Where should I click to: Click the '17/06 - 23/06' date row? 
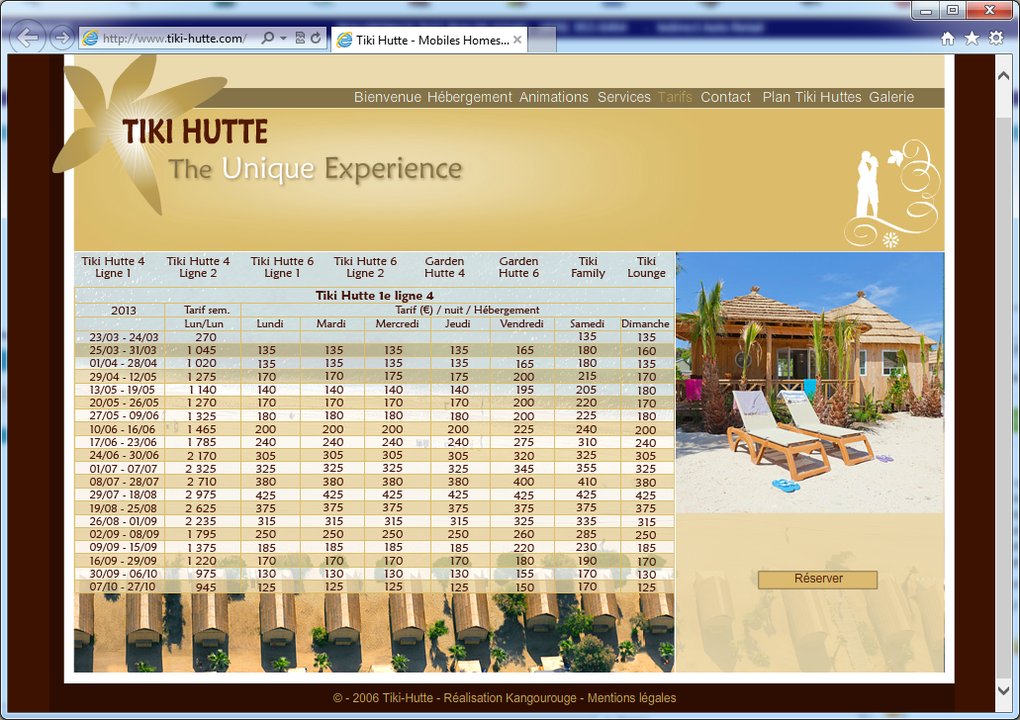pos(374,442)
